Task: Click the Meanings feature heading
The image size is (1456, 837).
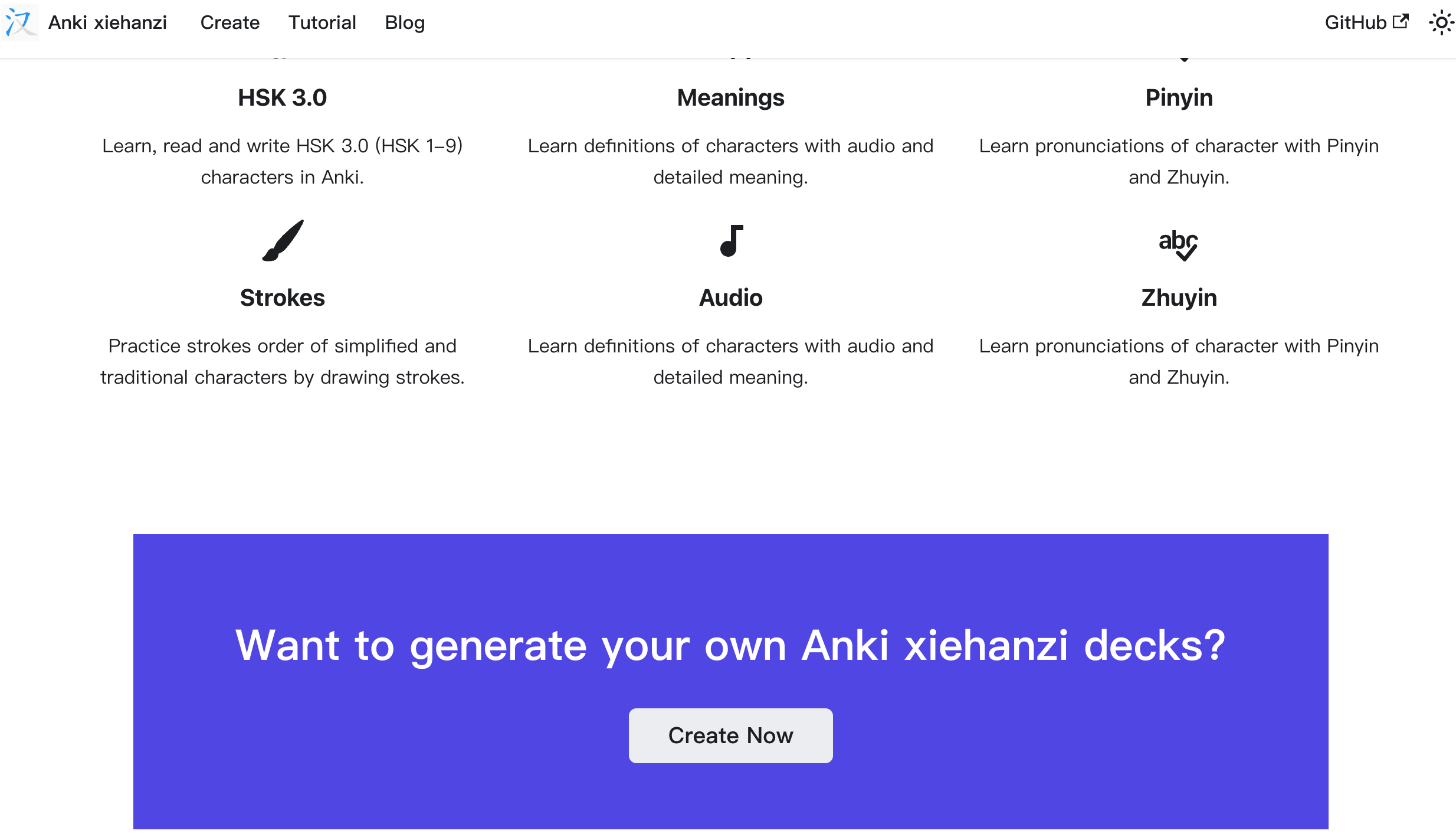Action: pos(731,97)
